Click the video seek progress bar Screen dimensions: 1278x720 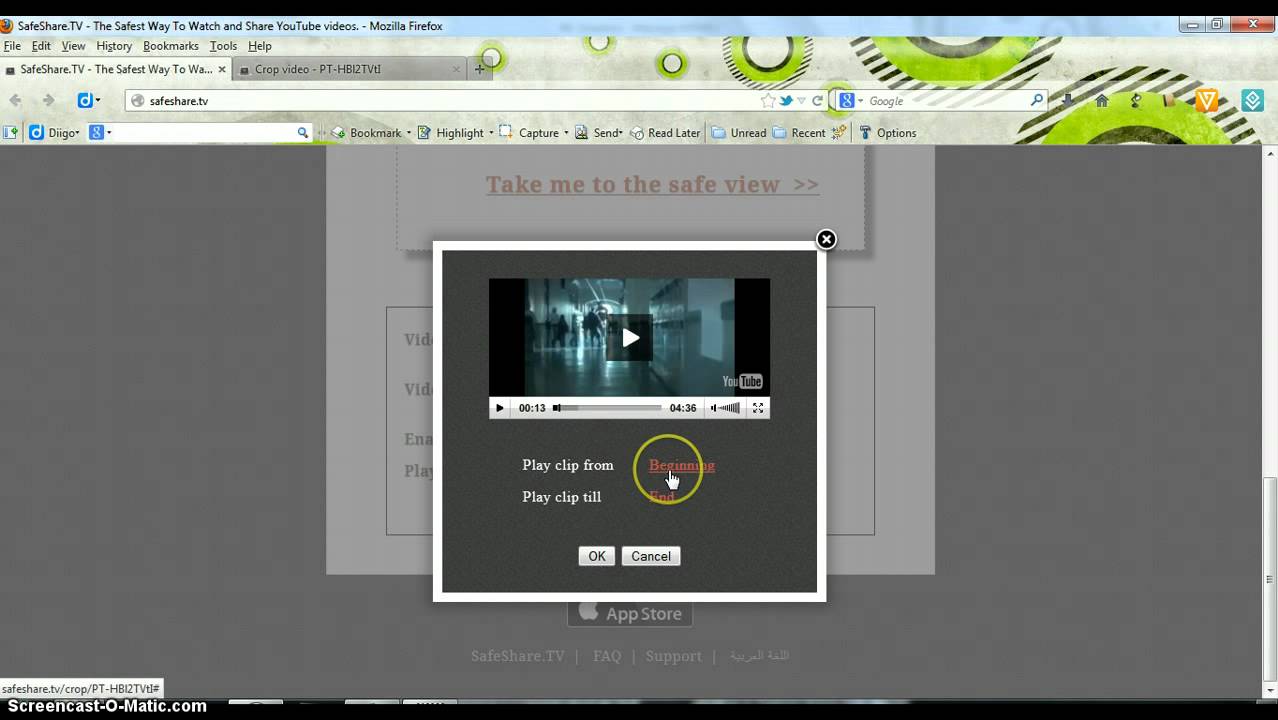[x=607, y=408]
